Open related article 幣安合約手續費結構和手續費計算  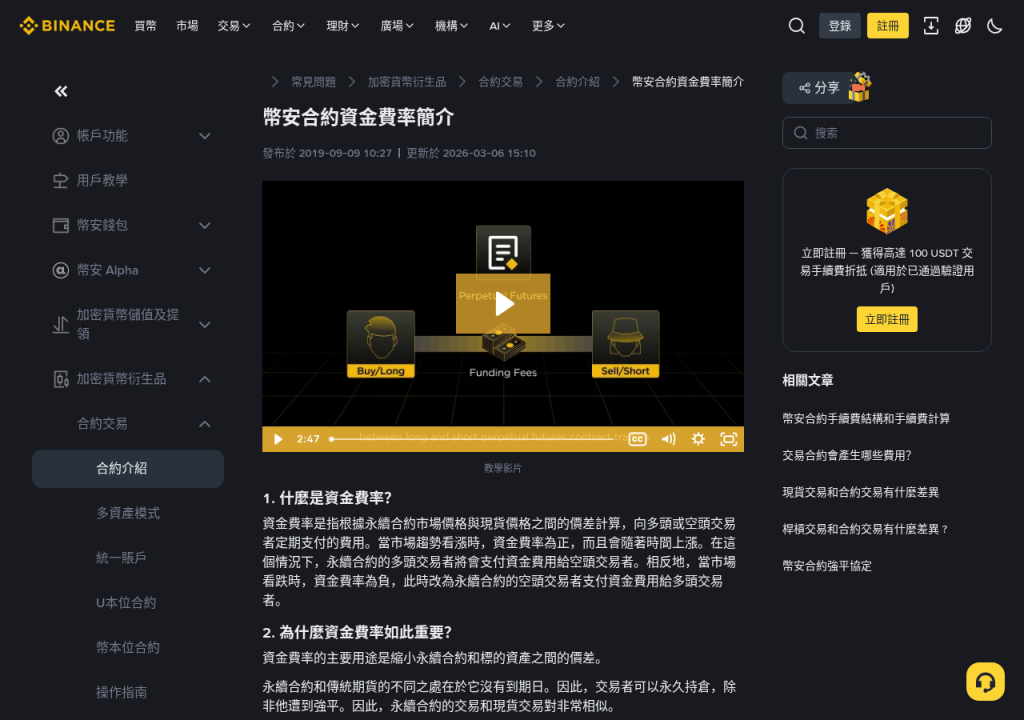click(866, 418)
